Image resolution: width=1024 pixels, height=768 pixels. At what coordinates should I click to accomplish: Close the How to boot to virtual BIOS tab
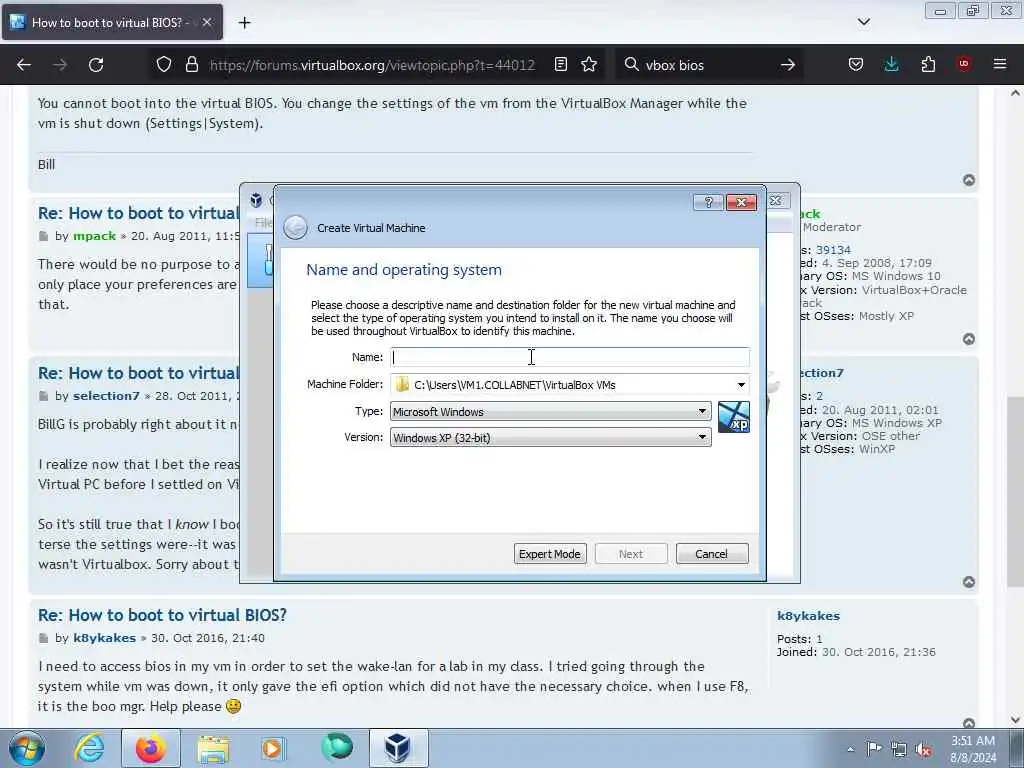point(206,22)
